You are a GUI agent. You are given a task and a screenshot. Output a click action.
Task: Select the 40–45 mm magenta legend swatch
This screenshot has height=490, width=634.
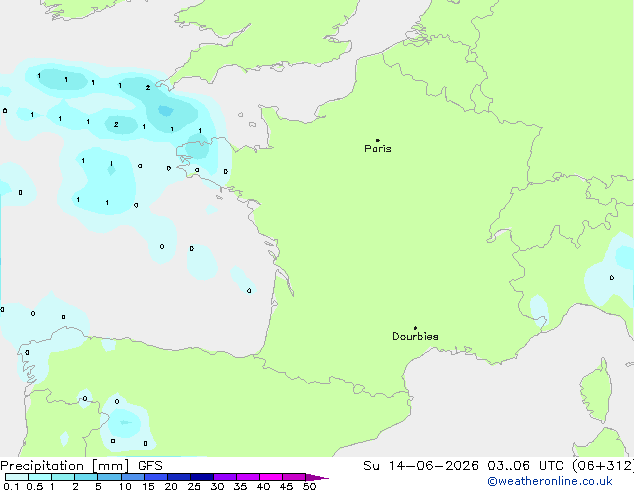coord(271,477)
